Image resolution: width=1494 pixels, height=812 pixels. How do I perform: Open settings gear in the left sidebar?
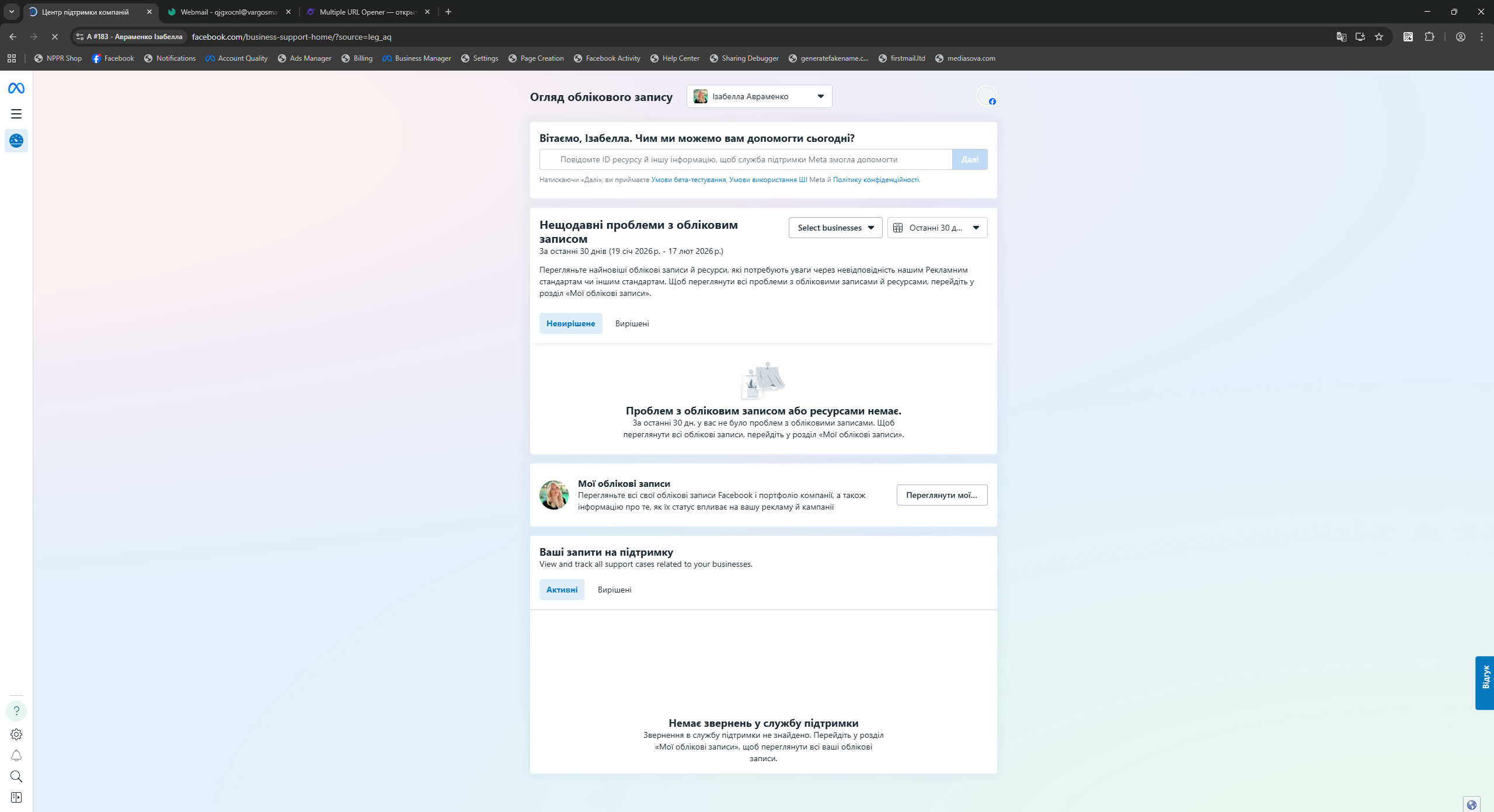pos(16,734)
